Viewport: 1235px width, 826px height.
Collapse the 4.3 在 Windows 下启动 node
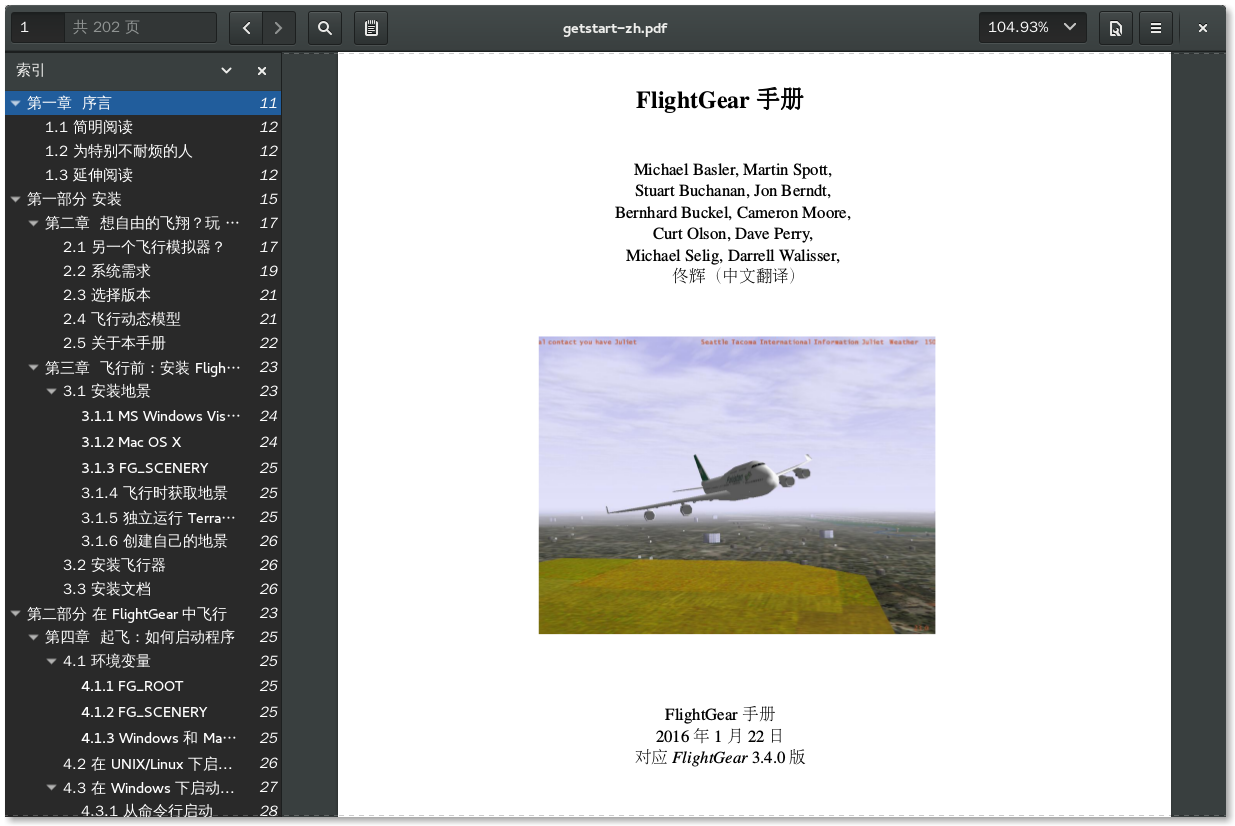[x=51, y=788]
